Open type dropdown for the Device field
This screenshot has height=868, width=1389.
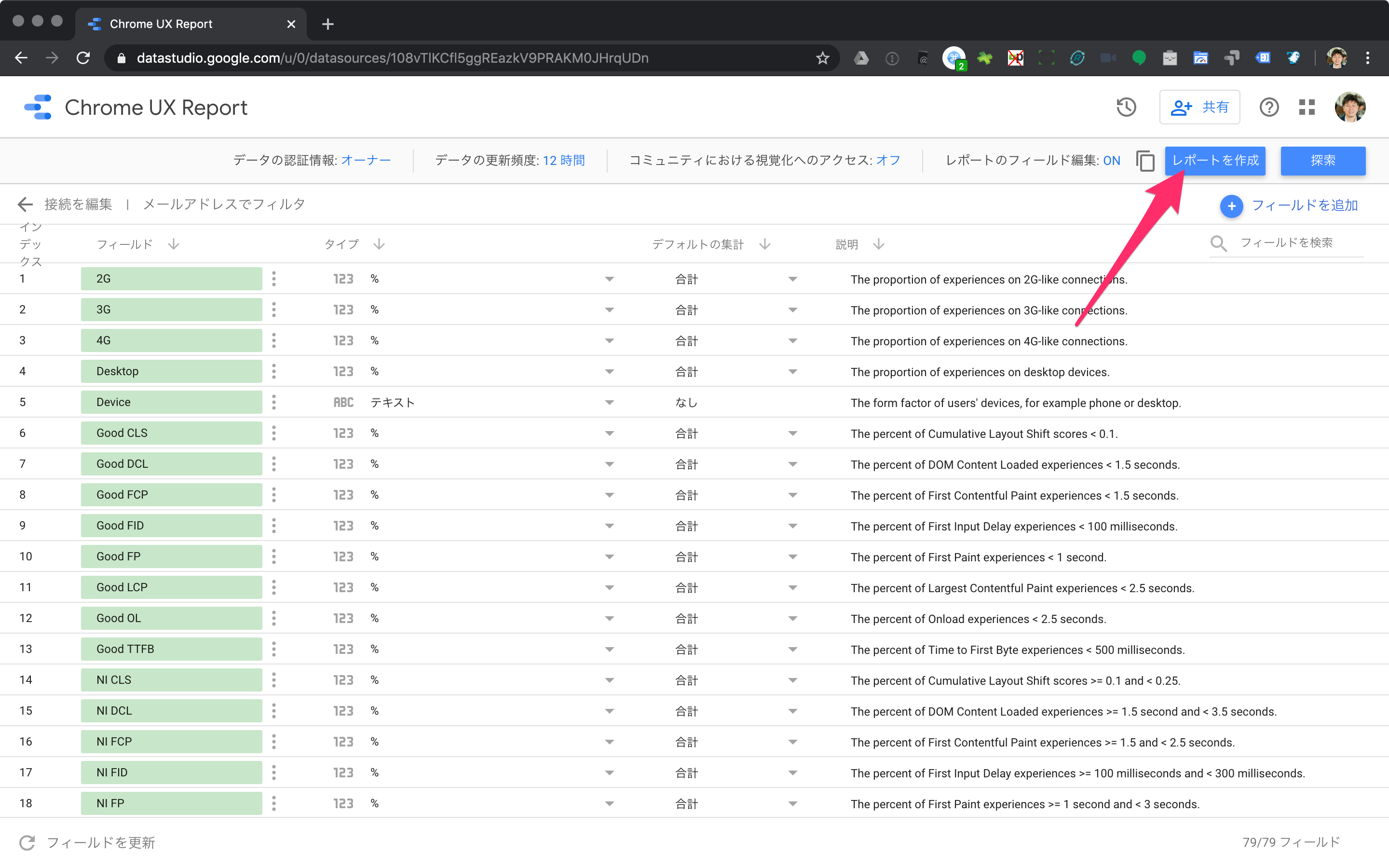point(609,403)
